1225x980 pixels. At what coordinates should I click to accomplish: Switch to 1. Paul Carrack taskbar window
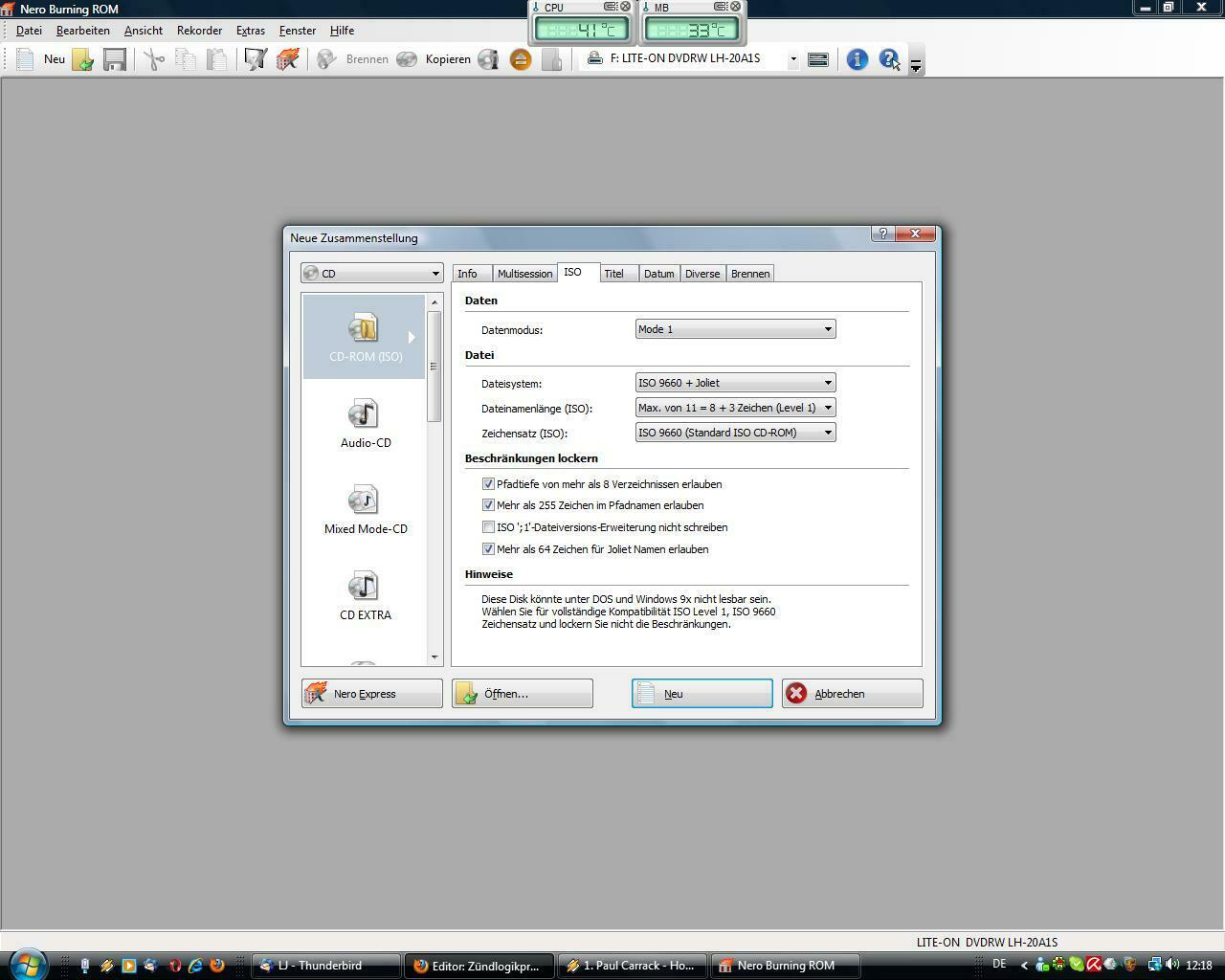point(632,966)
